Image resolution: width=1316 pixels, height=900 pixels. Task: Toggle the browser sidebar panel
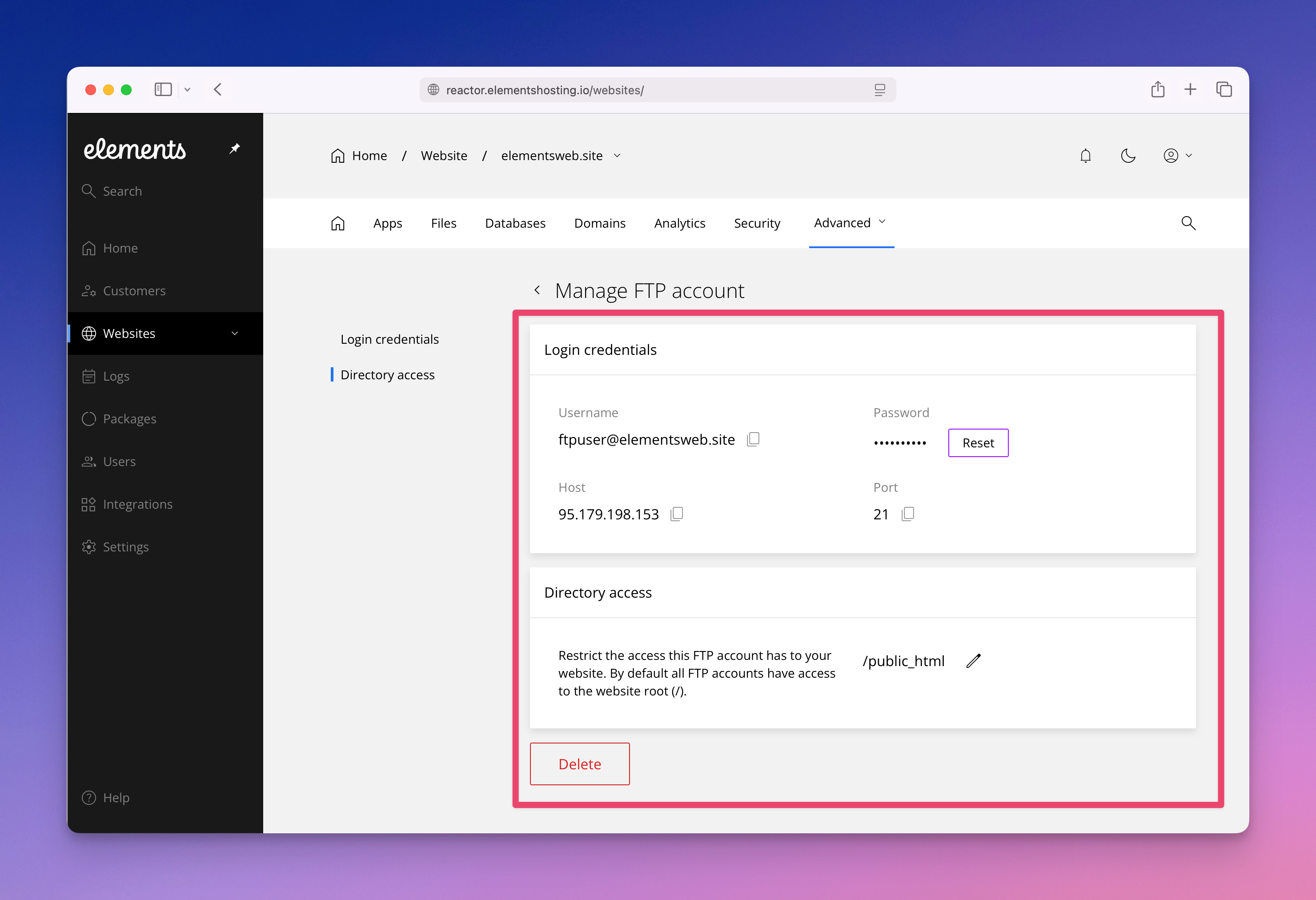(x=163, y=89)
